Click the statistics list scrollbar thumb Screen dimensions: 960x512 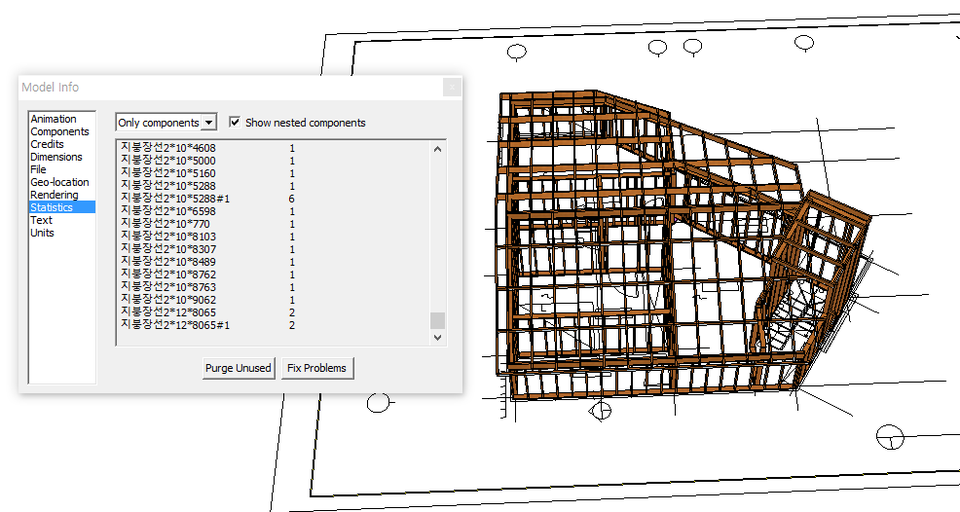tap(438, 320)
